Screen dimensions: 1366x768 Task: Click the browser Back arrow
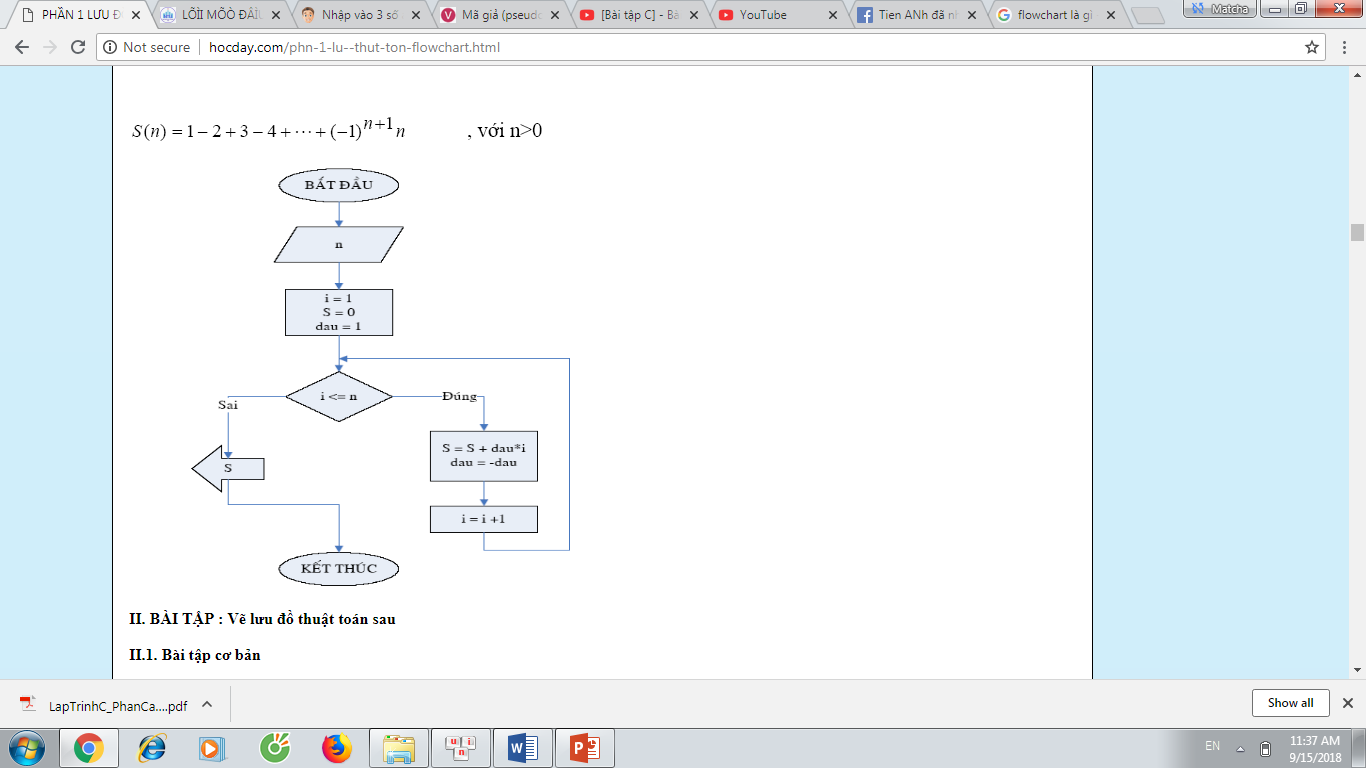22,47
